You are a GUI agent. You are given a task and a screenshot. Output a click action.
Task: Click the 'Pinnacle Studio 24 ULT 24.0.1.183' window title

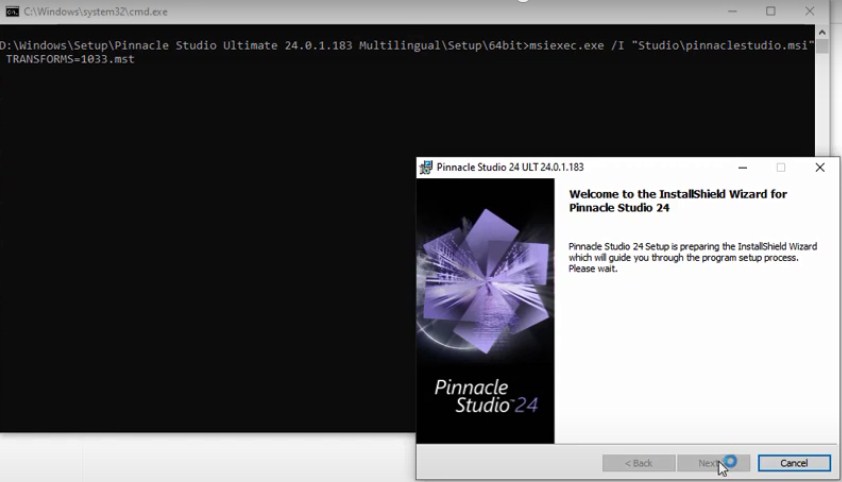pos(510,167)
